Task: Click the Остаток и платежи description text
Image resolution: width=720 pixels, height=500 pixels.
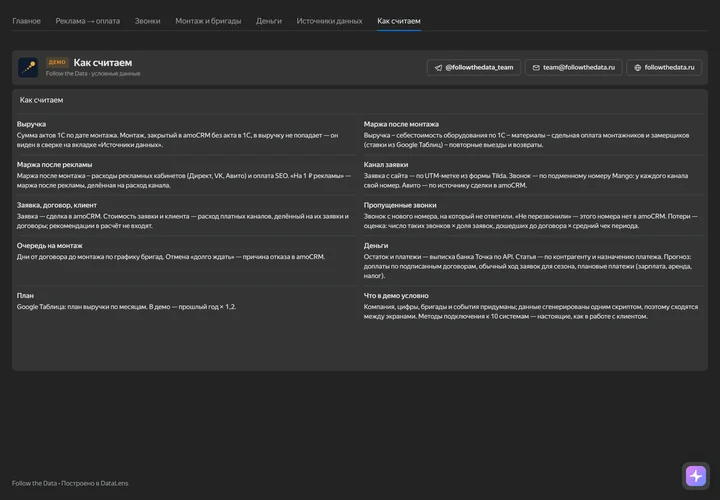Action: coord(528,266)
